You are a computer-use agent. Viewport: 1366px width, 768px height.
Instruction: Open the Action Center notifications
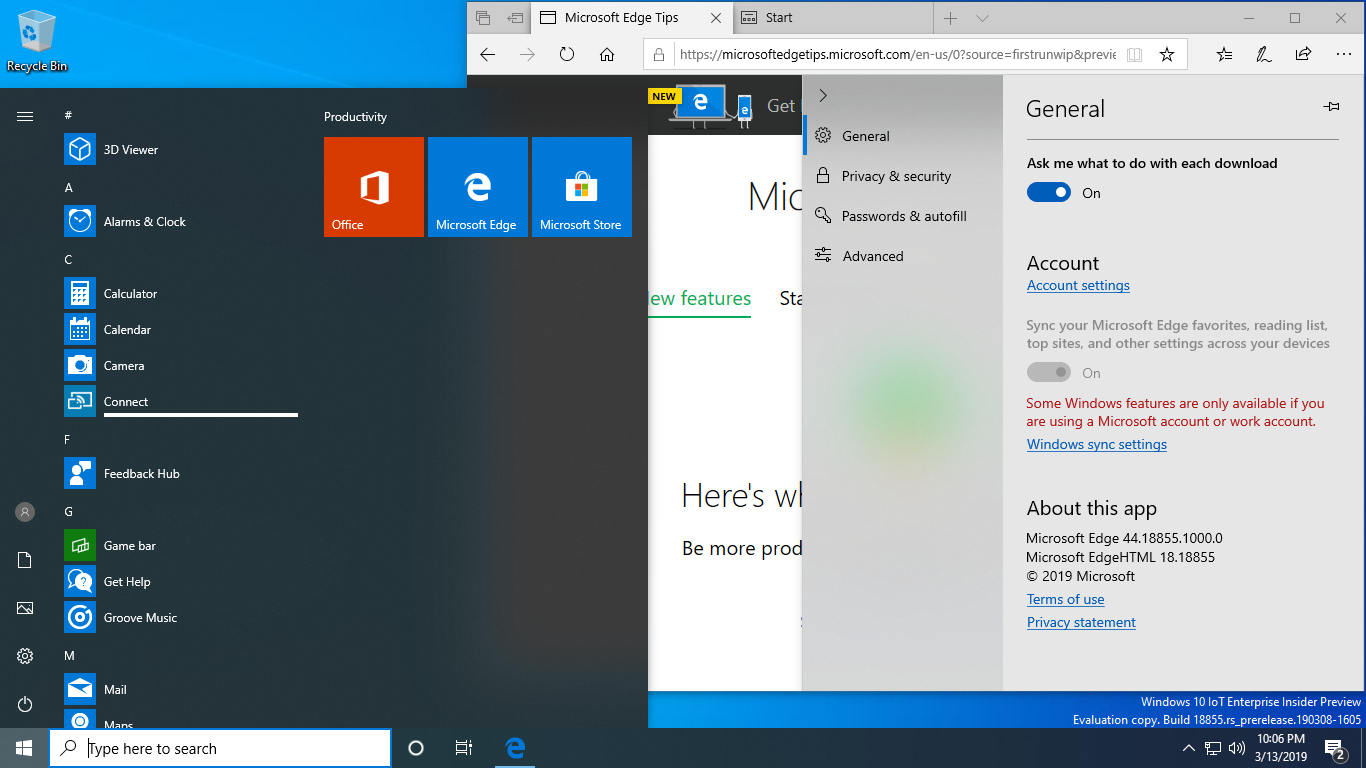[x=1335, y=748]
